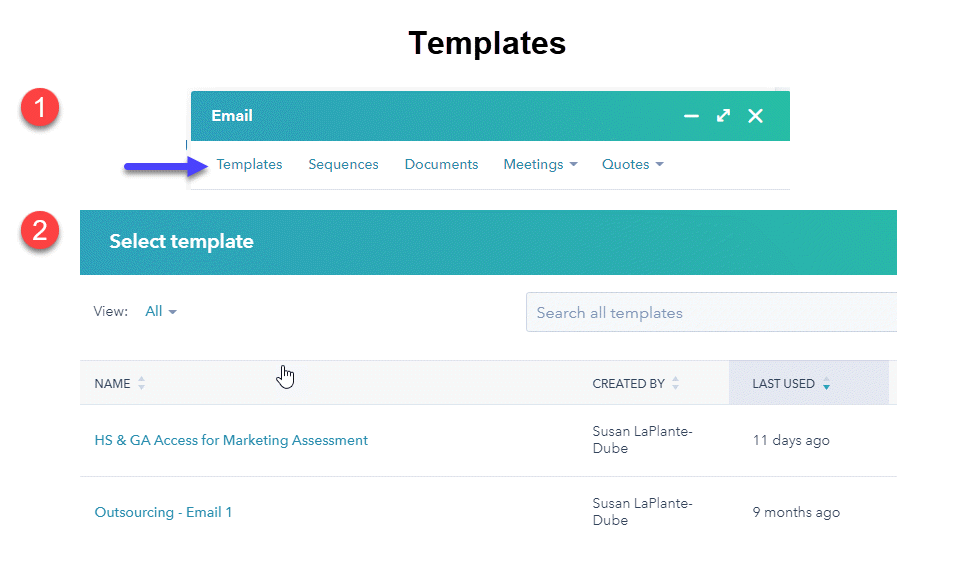Viewport: 977px width, 562px height.
Task: Click Susan LaPlante-Dube in the HS & GA row
Action: click(642, 440)
